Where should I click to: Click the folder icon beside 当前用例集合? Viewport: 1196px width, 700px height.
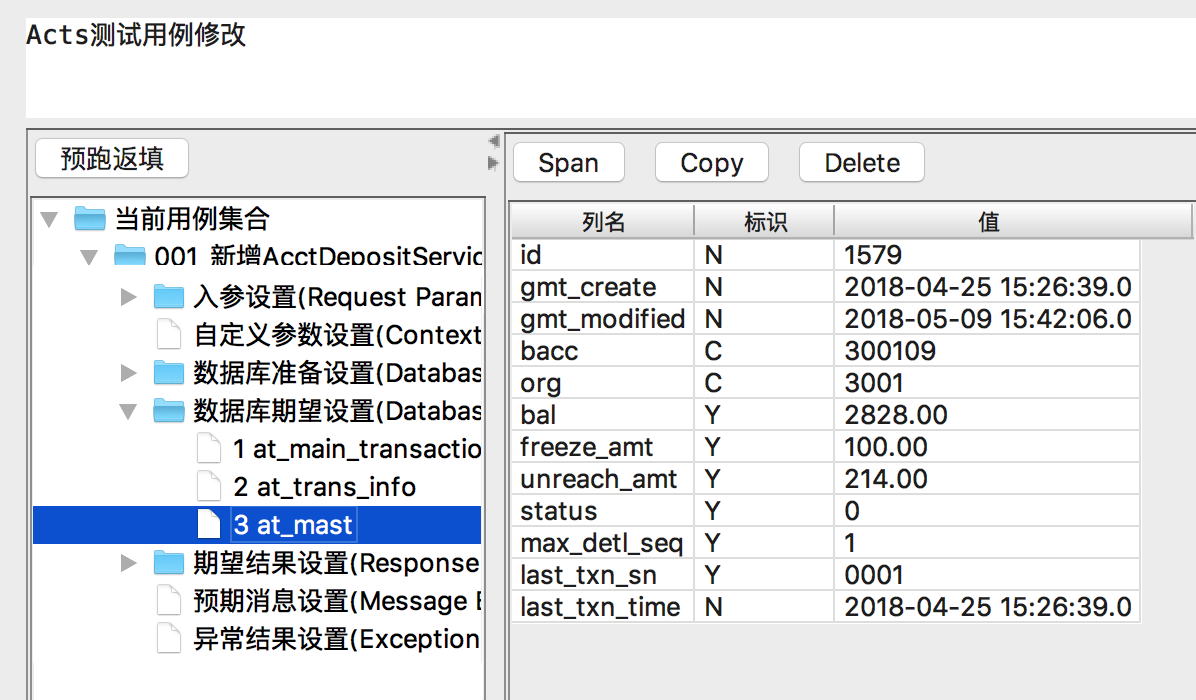tap(90, 218)
